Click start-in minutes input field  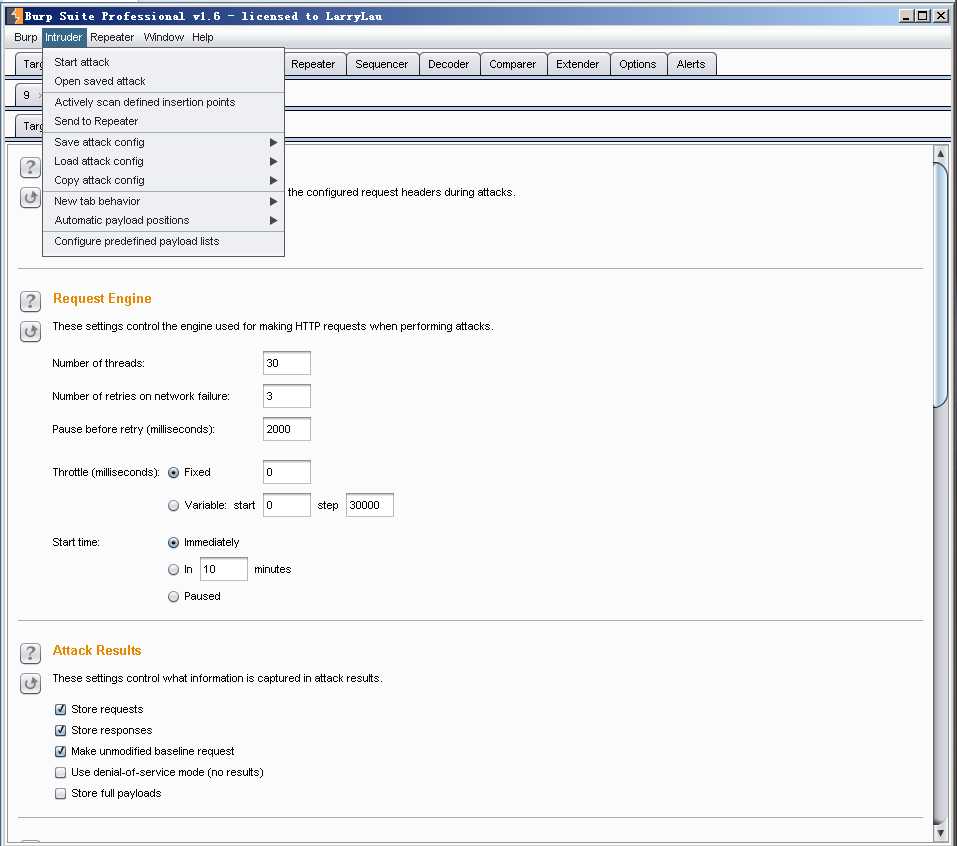pyautogui.click(x=224, y=569)
